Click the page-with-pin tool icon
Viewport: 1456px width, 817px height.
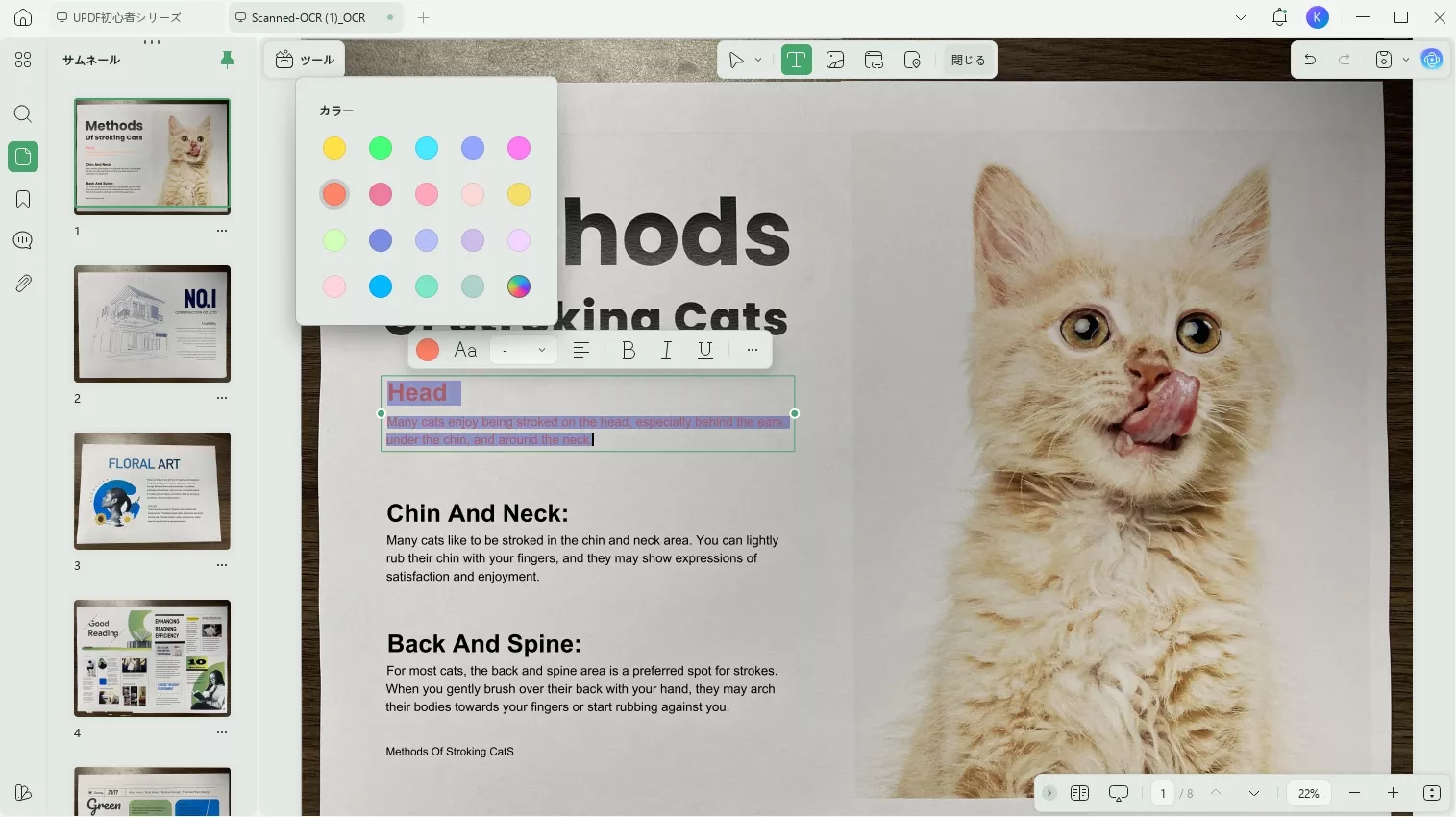point(912,61)
